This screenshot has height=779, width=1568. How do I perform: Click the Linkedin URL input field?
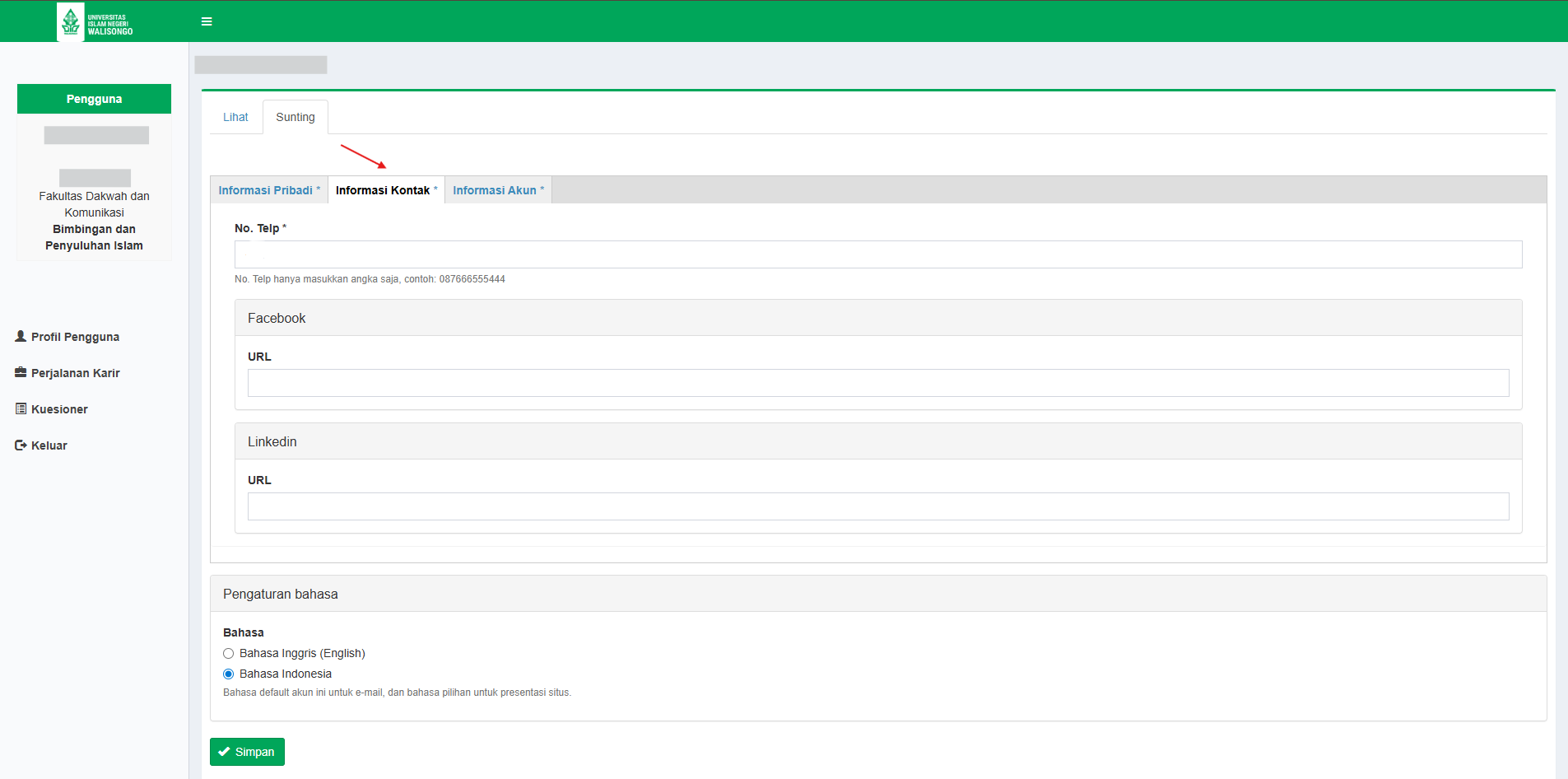[x=877, y=506]
